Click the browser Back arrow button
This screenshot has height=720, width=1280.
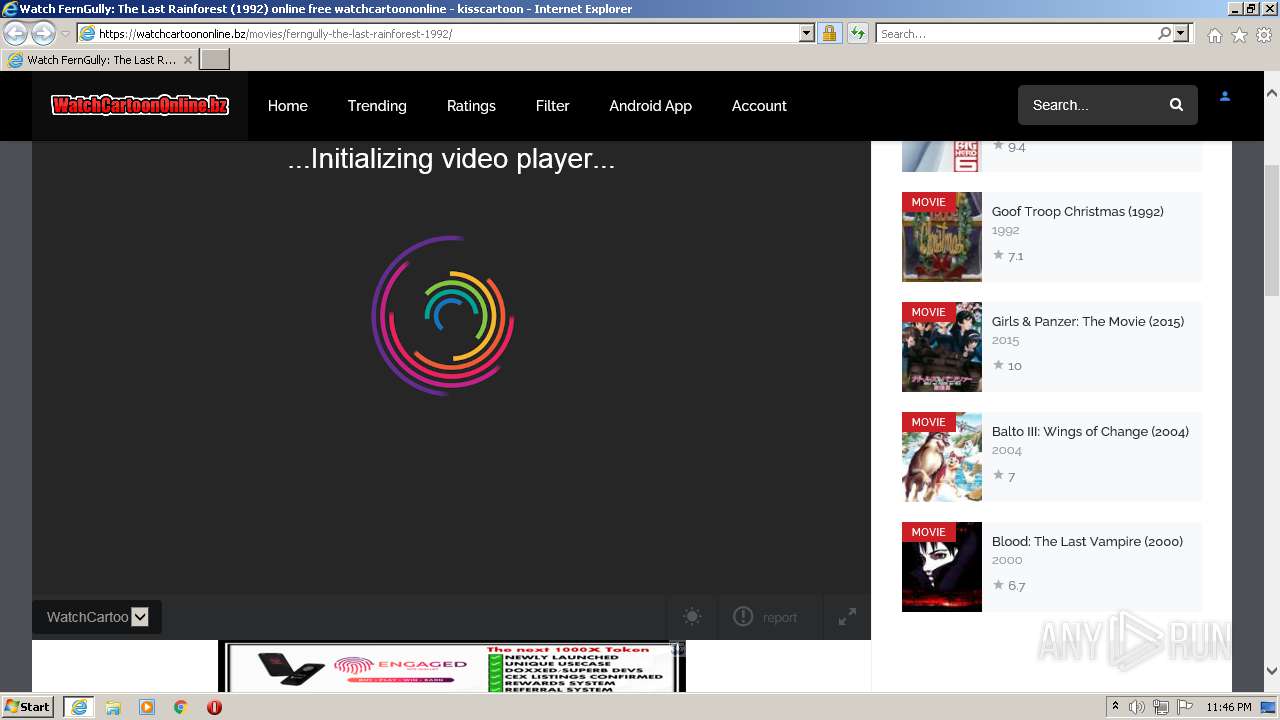click(x=16, y=33)
